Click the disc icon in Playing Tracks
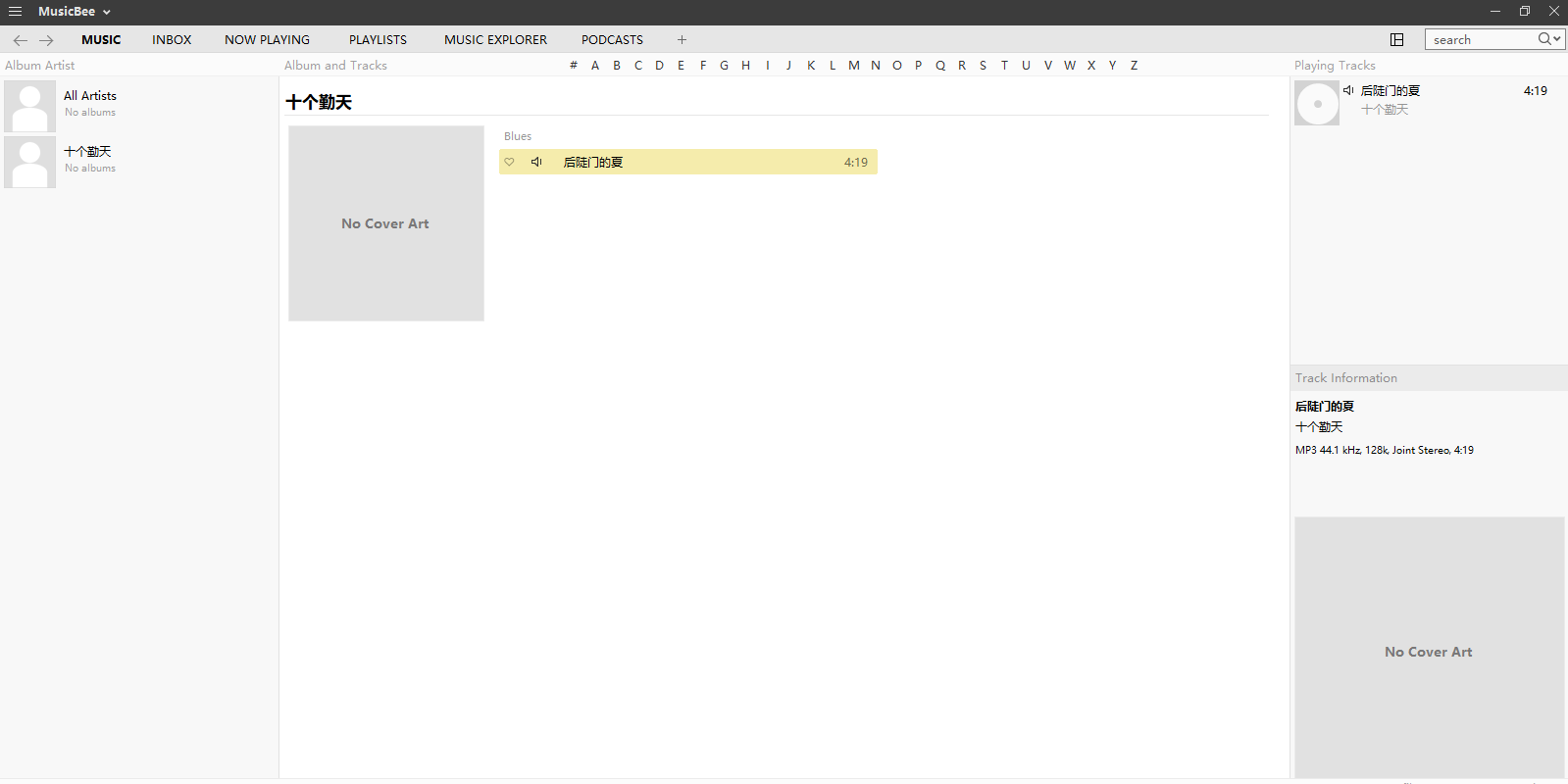 coord(1317,103)
